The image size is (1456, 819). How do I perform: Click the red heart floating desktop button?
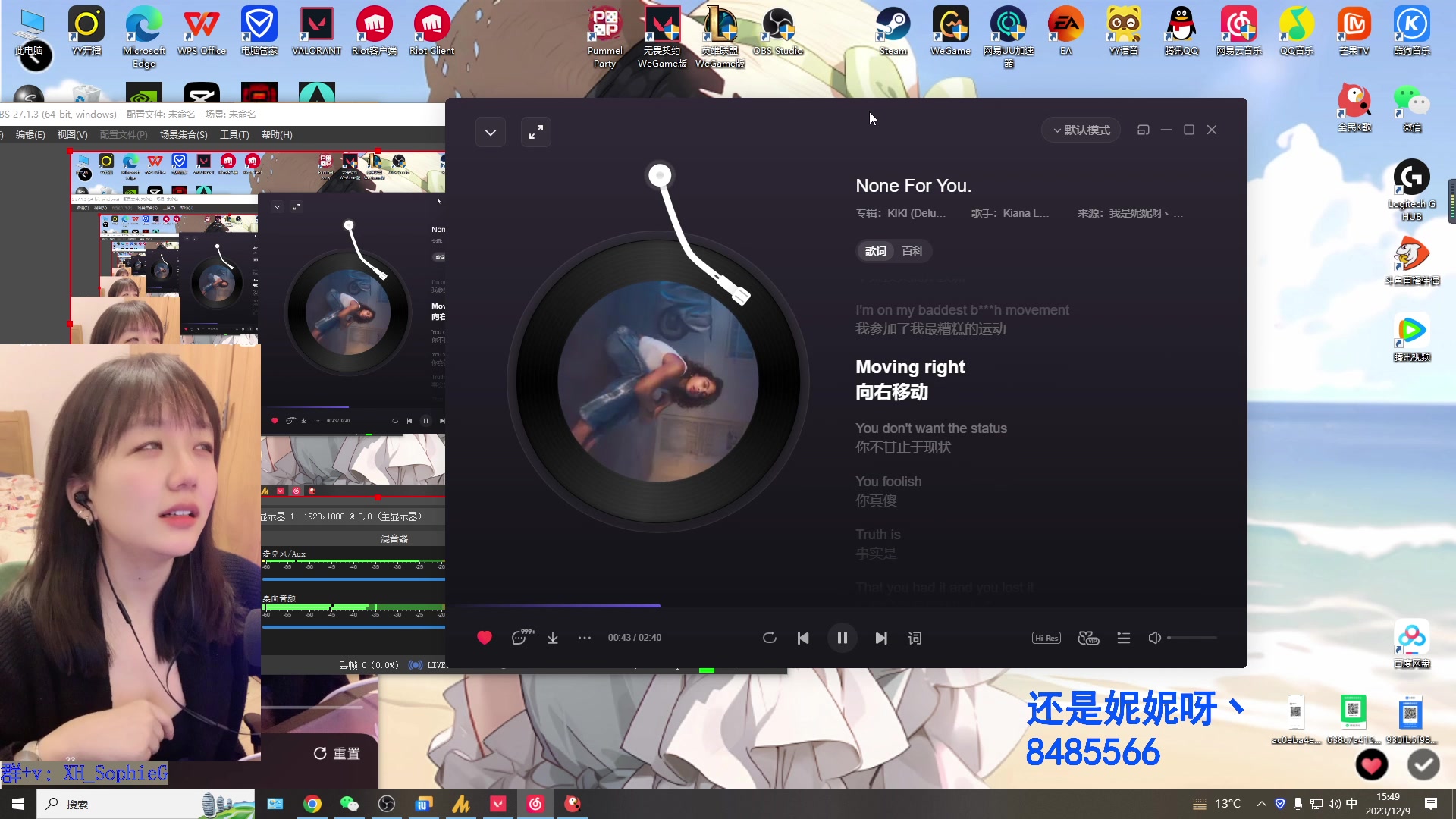click(x=1372, y=765)
